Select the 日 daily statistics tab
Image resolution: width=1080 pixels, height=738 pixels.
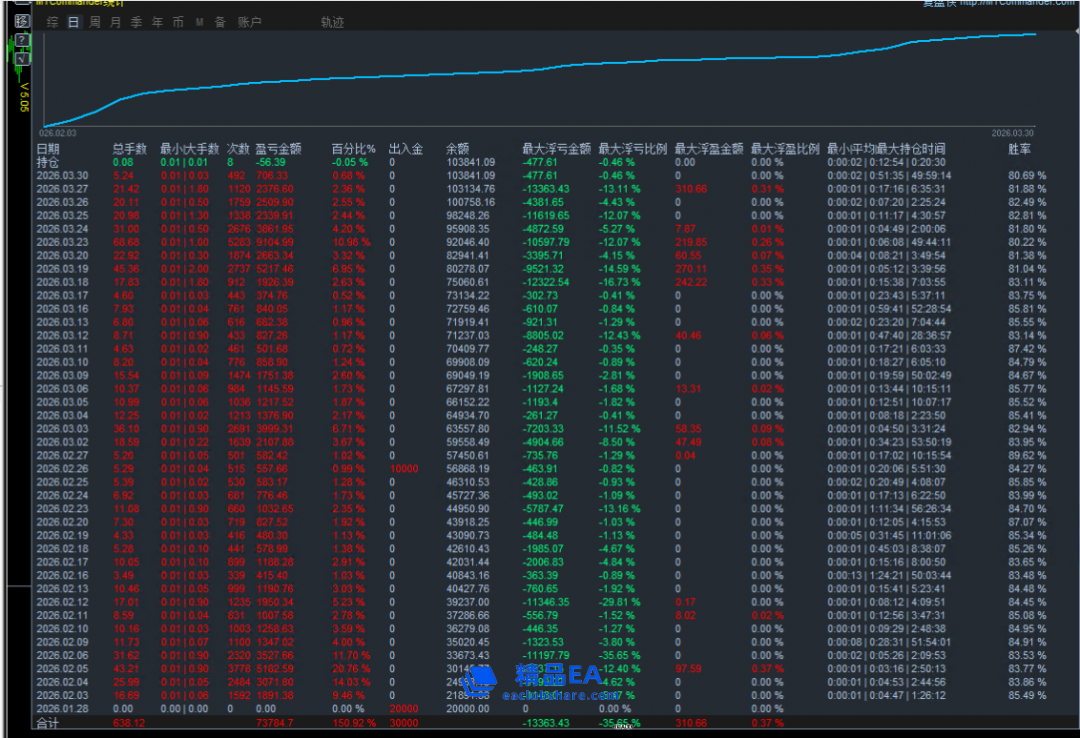coord(73,21)
